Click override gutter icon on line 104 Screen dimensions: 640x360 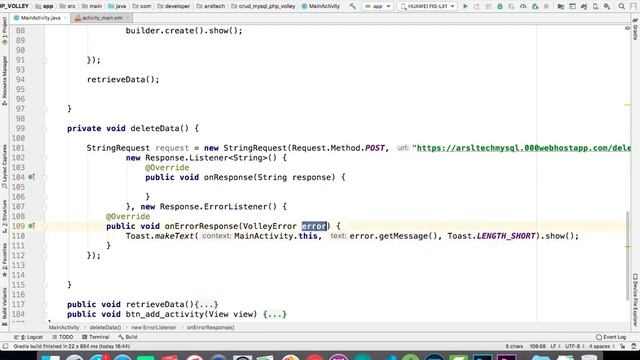click(31, 177)
